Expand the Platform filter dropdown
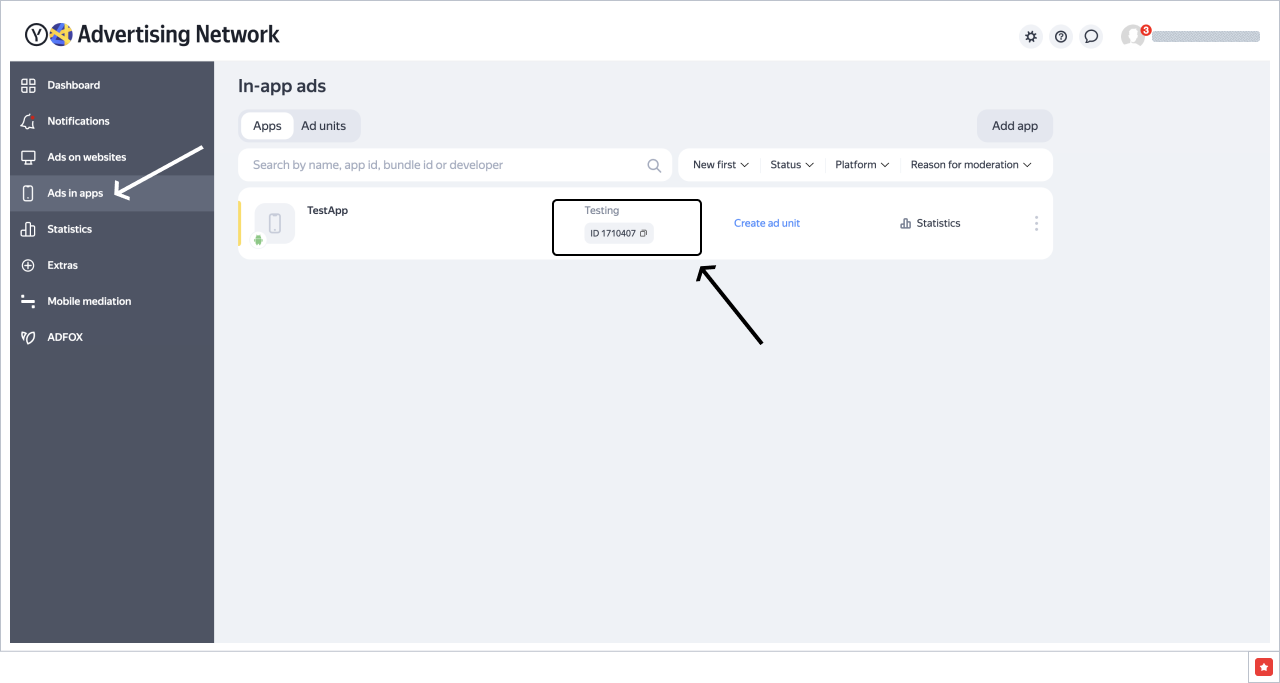The image size is (1280, 683). (x=862, y=165)
